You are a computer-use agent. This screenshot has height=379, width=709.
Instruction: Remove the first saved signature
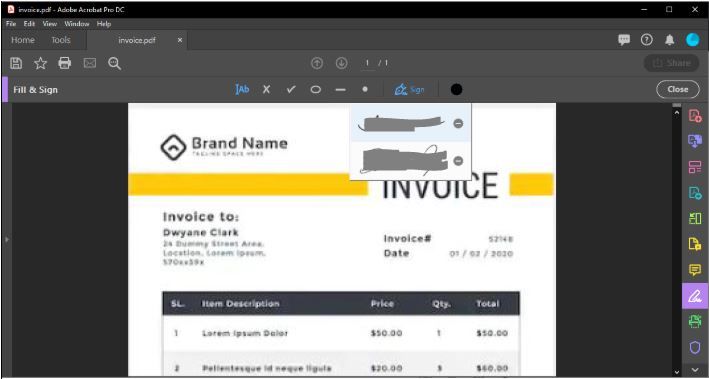tap(458, 123)
